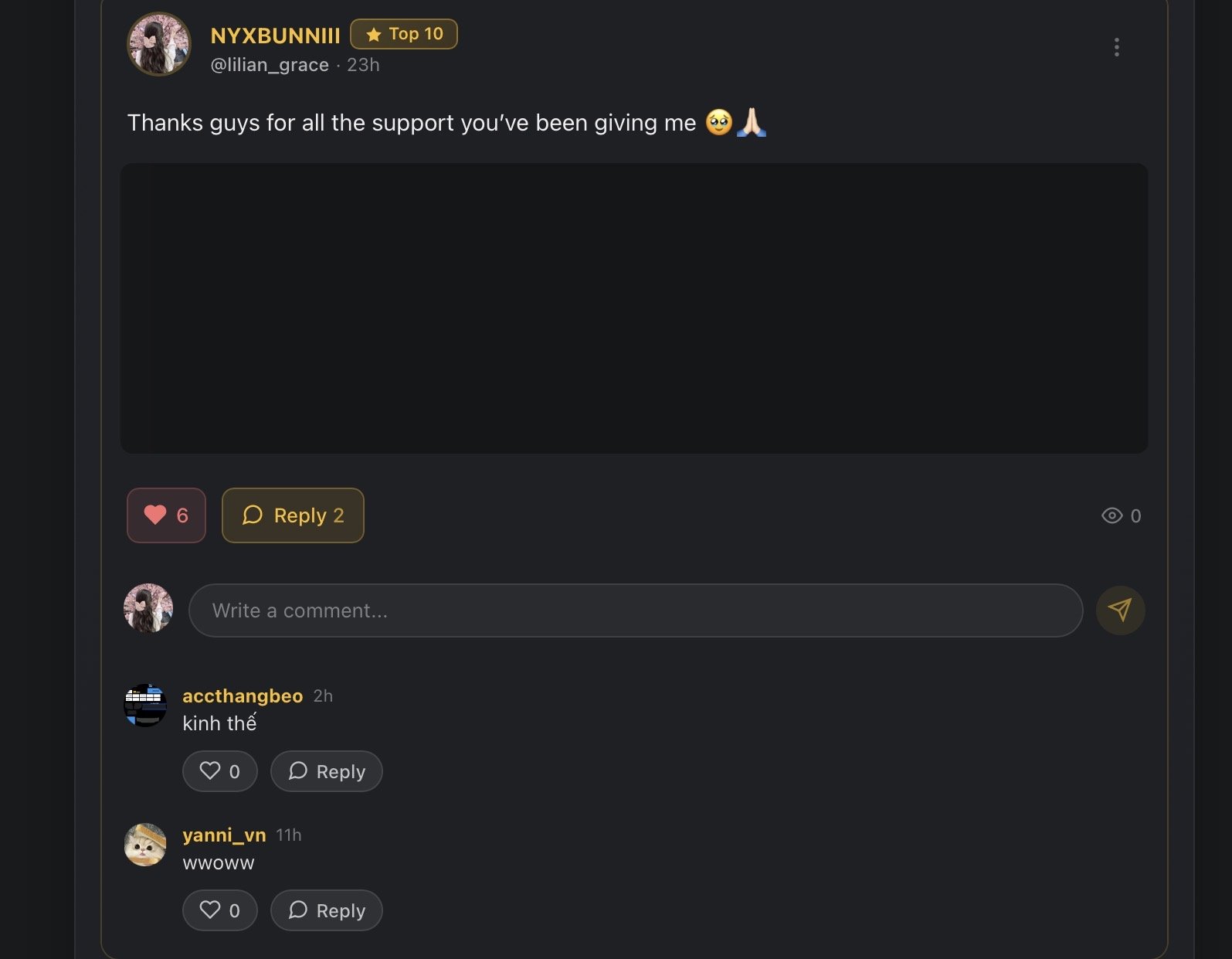Open the post's three-dot options menu

pyautogui.click(x=1116, y=47)
